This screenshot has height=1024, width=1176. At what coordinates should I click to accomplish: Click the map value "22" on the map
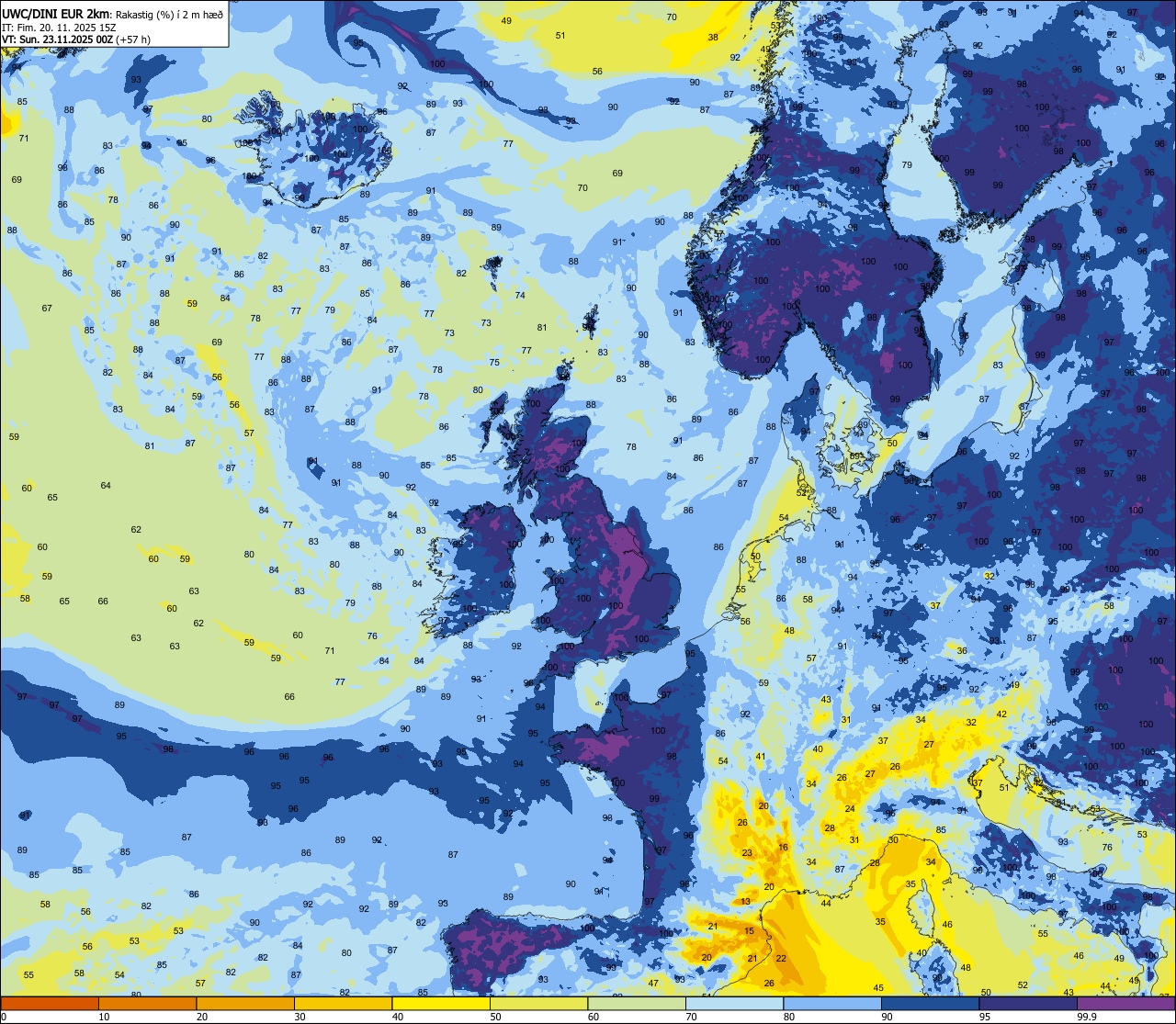(781, 958)
